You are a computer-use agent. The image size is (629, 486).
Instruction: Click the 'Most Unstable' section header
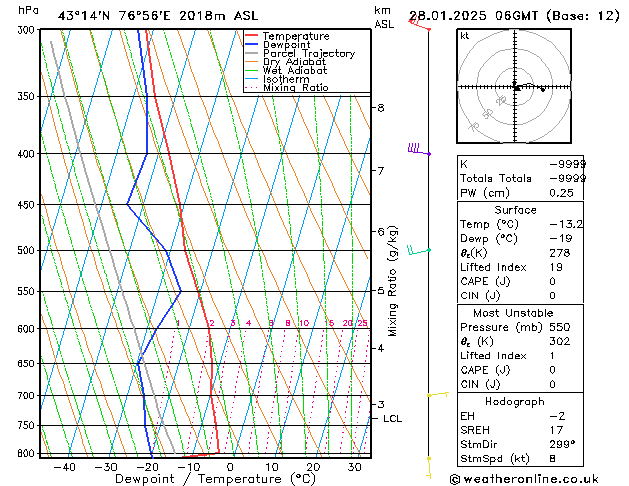point(513,313)
